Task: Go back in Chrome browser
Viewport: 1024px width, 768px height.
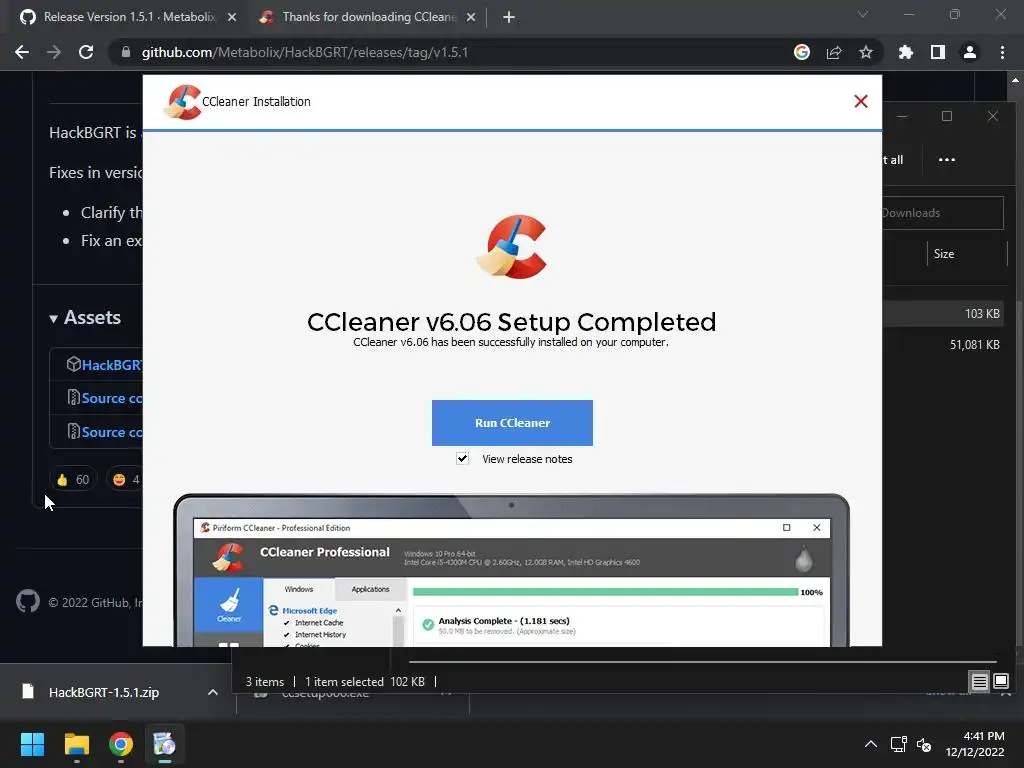Action: coord(22,52)
